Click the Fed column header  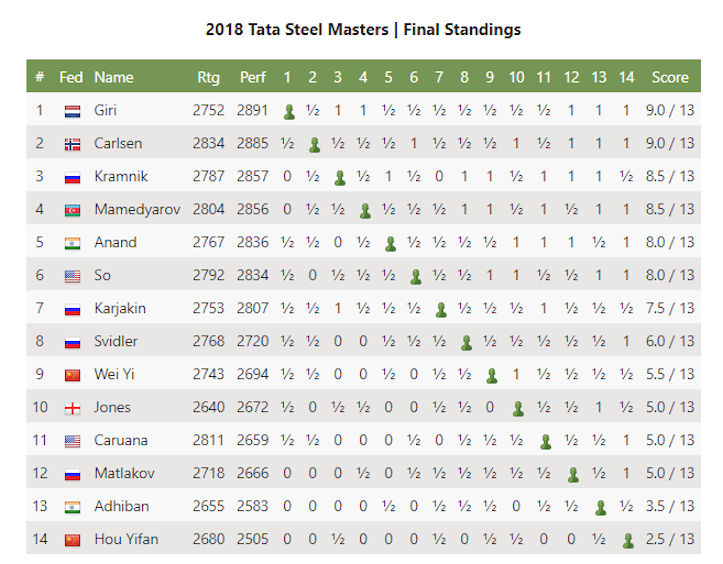[71, 77]
